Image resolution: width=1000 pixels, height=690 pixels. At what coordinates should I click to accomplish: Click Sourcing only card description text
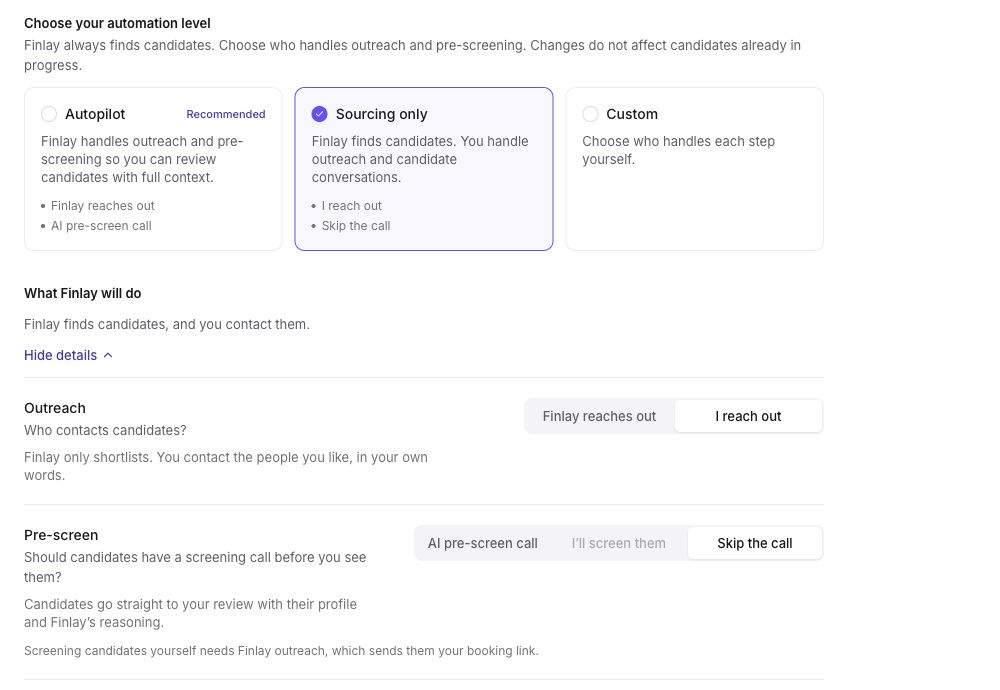(x=420, y=159)
